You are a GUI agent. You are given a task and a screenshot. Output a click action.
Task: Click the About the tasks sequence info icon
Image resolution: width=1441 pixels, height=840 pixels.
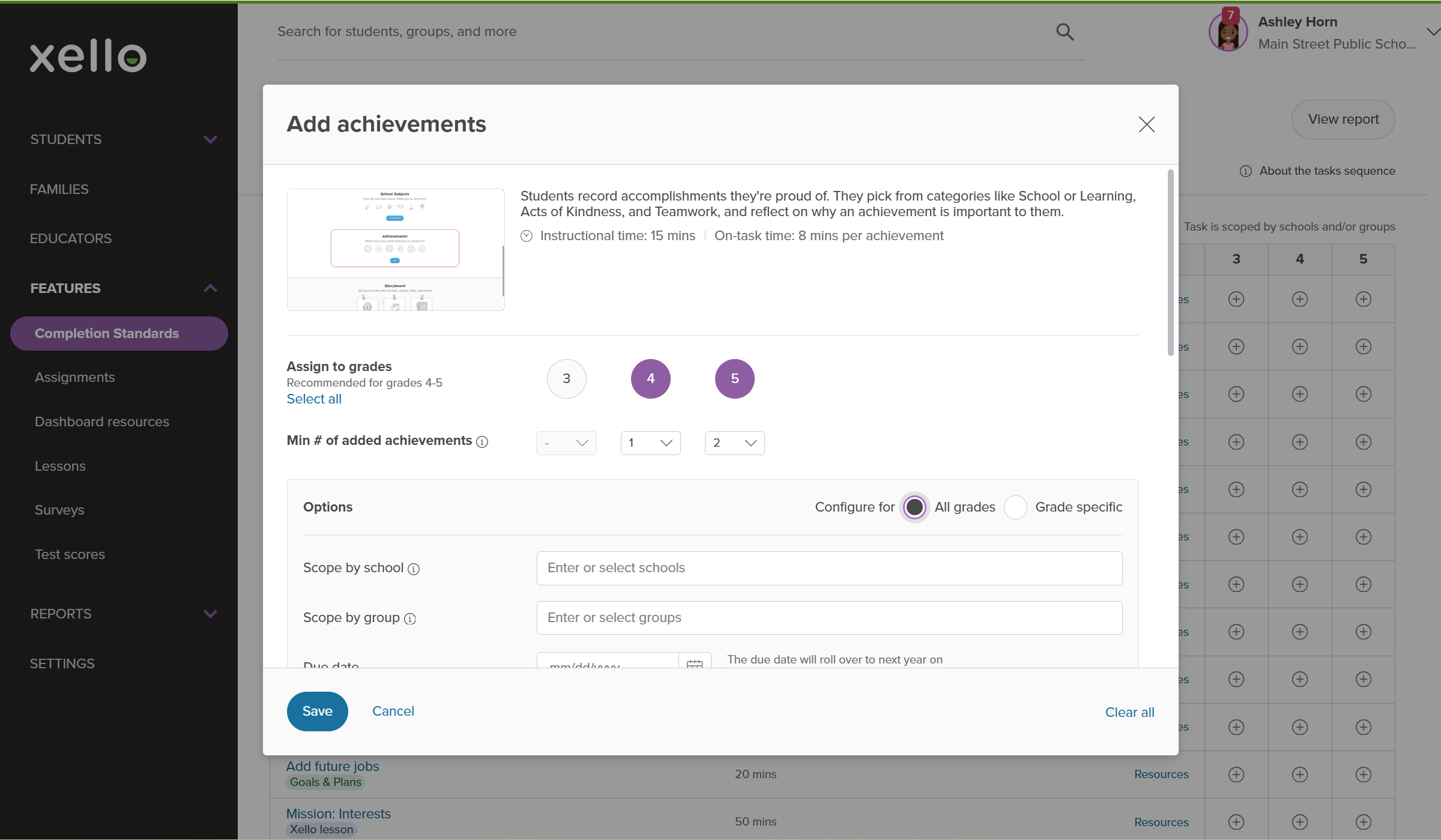click(1245, 171)
